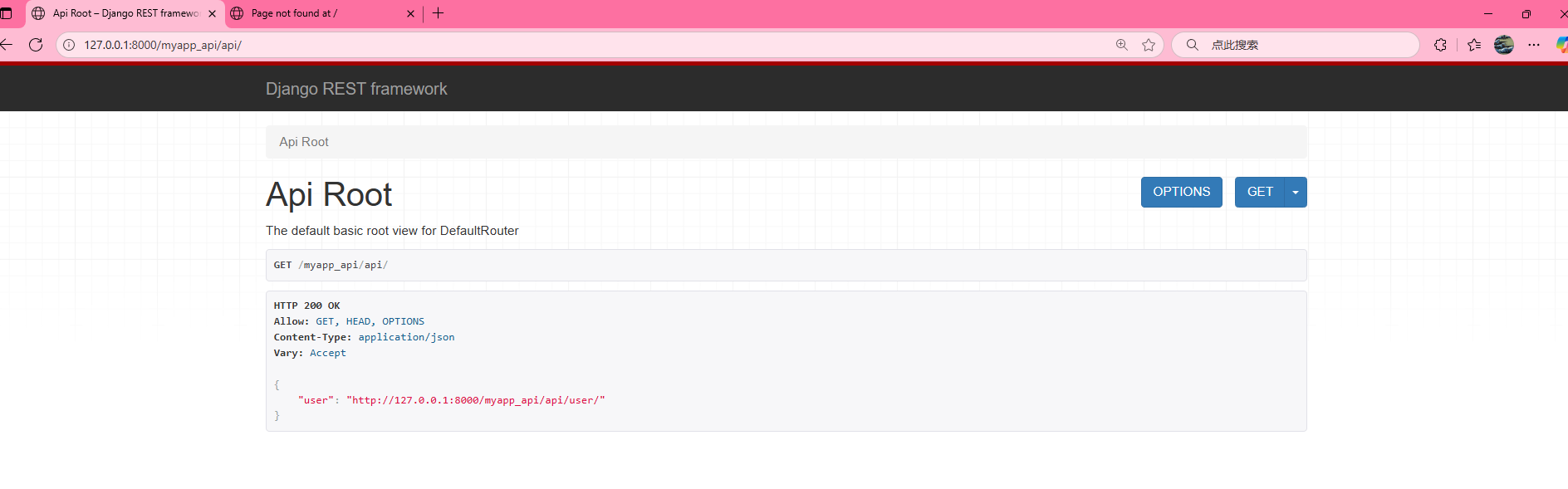
Task: Click the zoom magnifier icon in address bar
Action: pyautogui.click(x=1122, y=45)
